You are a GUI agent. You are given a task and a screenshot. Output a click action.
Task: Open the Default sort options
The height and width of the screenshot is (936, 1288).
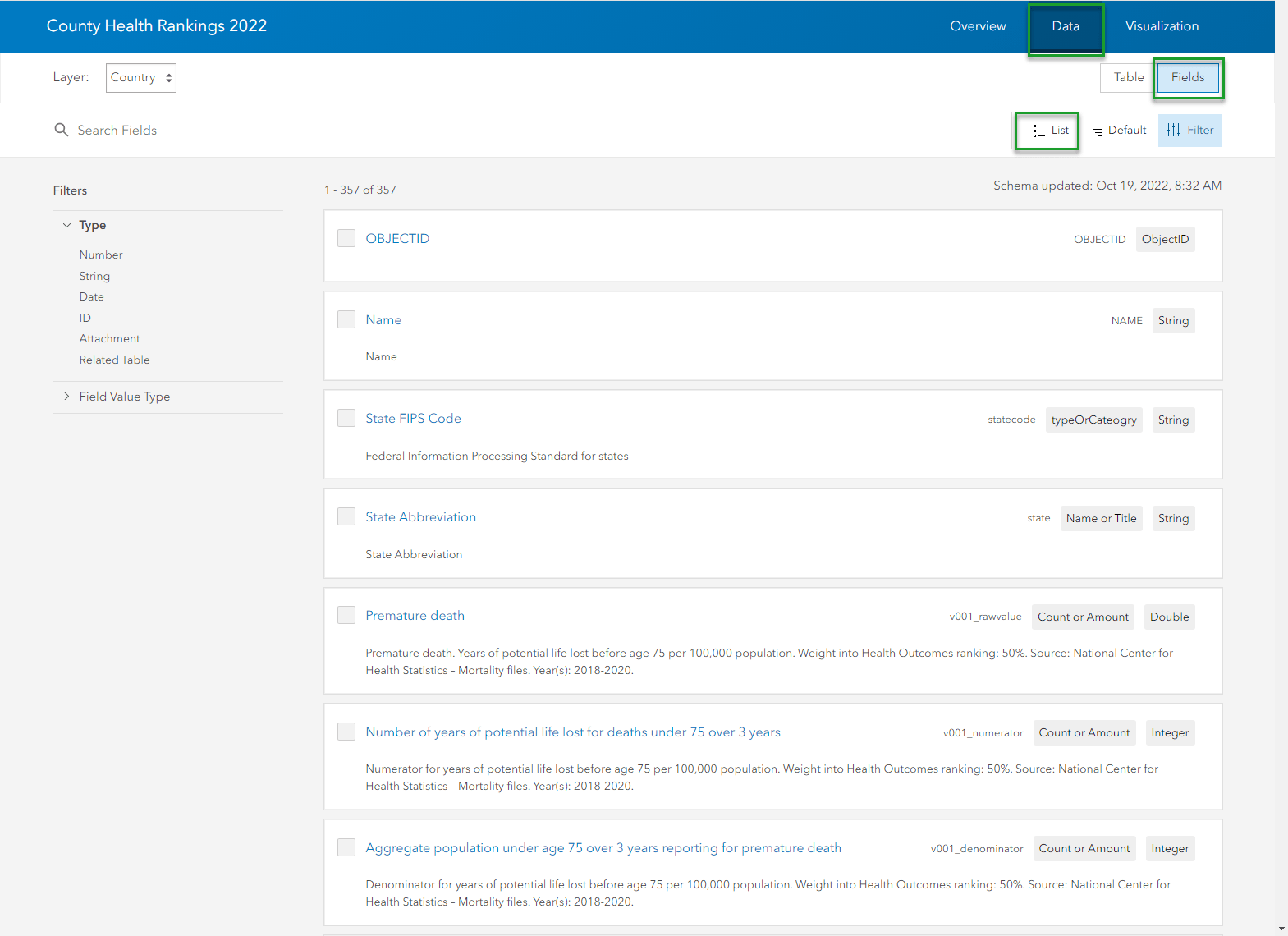click(1118, 131)
